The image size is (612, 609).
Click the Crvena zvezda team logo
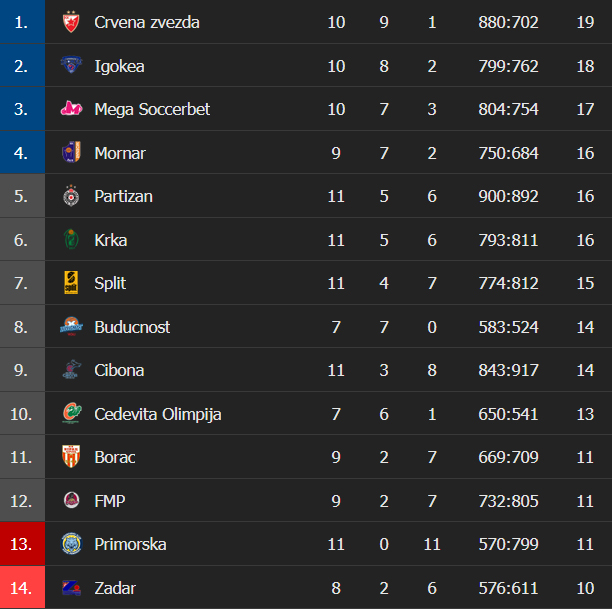click(71, 22)
